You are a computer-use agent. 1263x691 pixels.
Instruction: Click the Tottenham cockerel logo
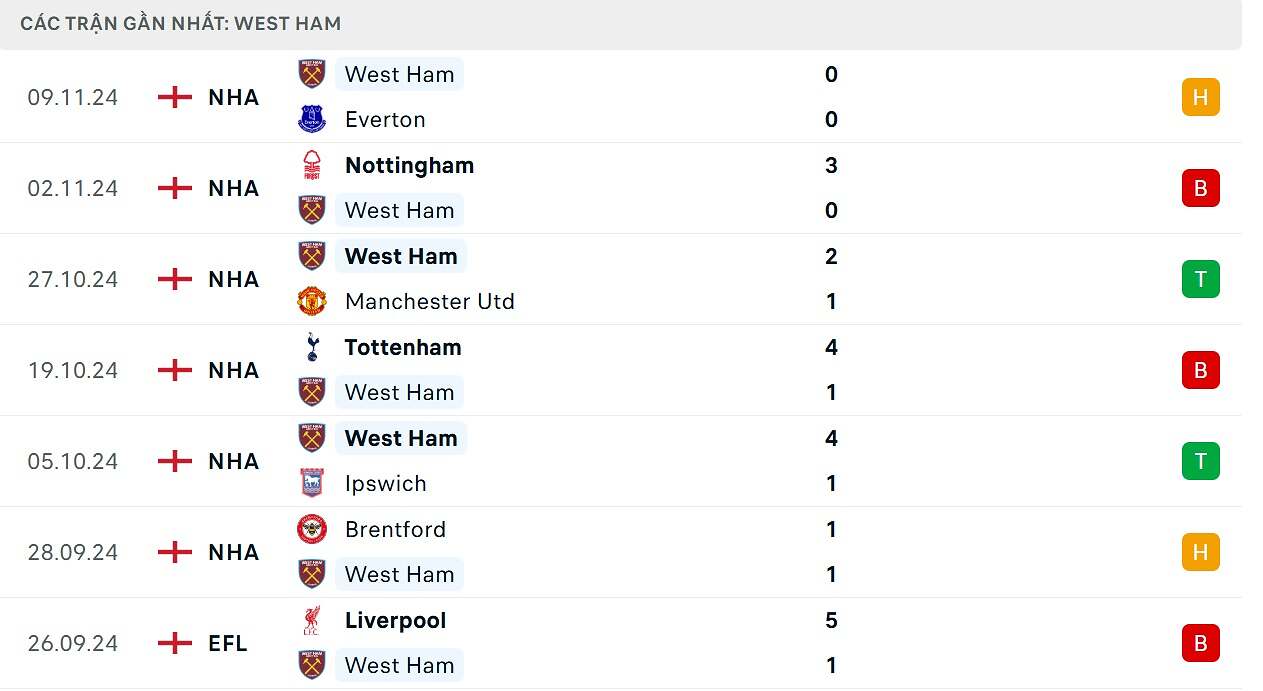(x=311, y=347)
